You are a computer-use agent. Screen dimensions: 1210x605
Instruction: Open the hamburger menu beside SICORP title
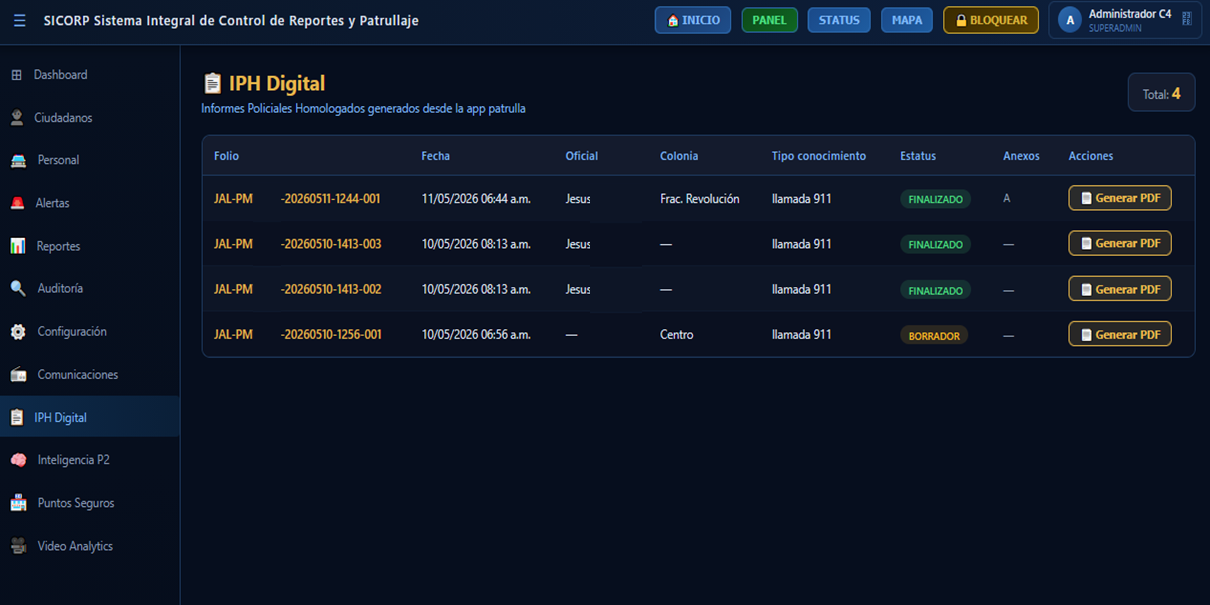point(19,20)
